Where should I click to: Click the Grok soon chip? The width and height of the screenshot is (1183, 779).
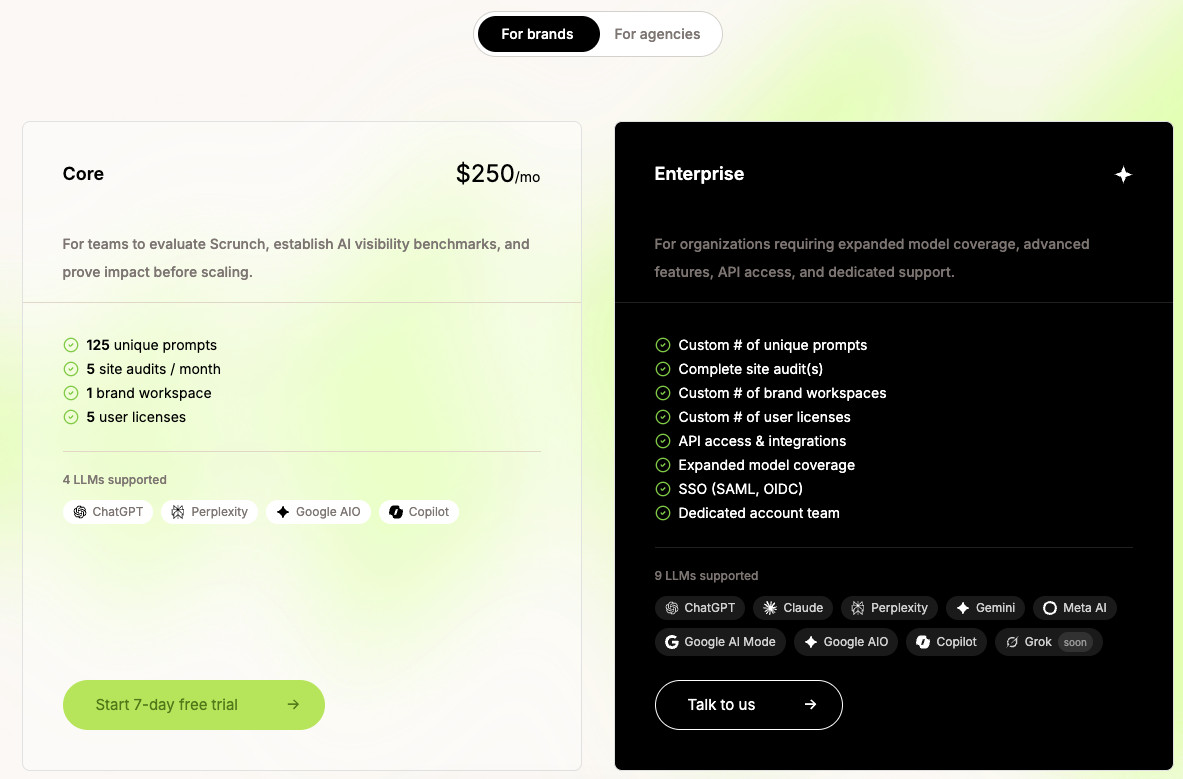coord(1048,642)
